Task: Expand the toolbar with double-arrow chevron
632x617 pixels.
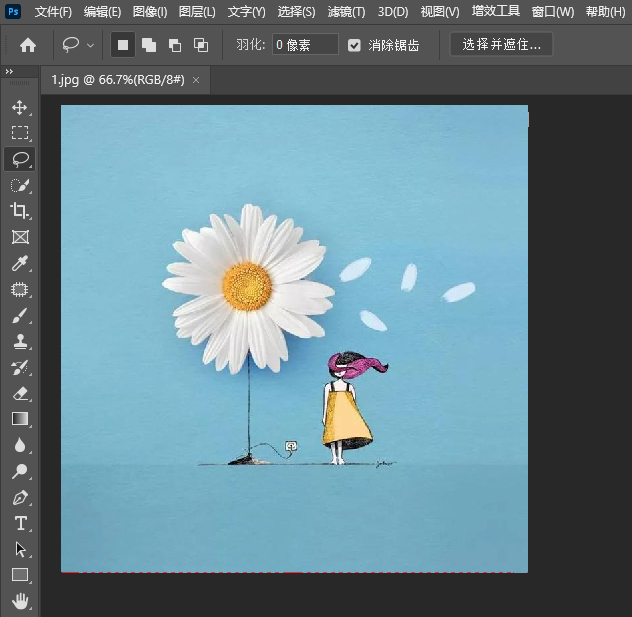Action: point(9,72)
